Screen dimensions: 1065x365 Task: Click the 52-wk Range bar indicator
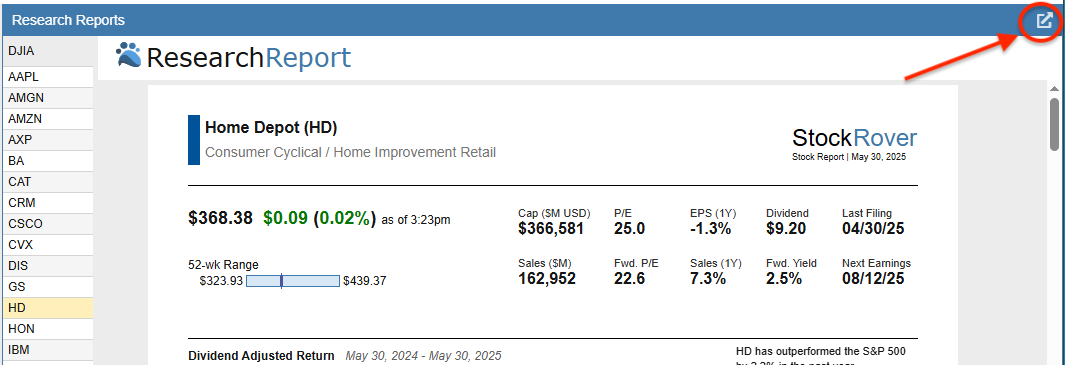coord(293,281)
